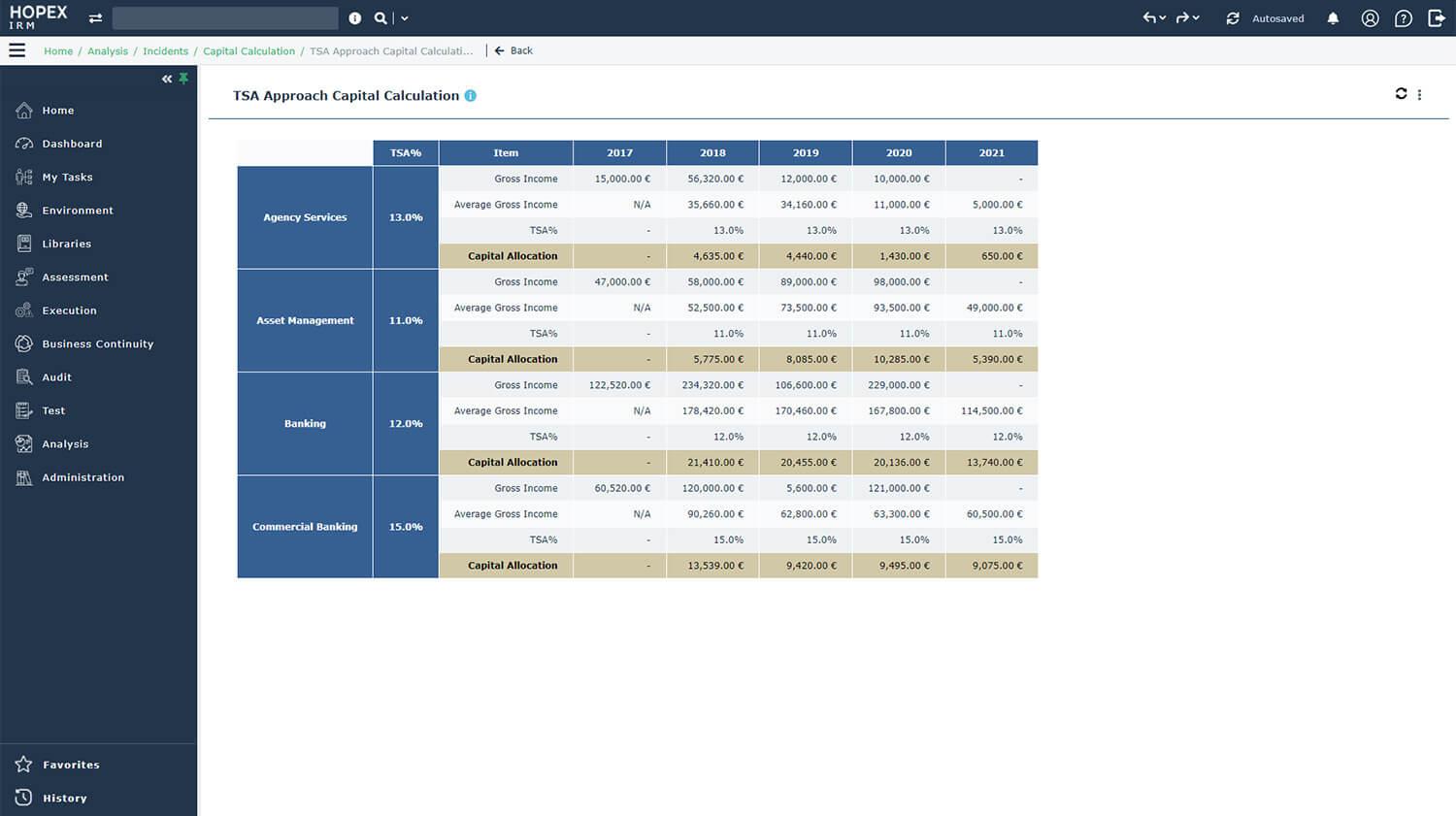Click the 13.0% TSA cell for Agency Services
This screenshot has height=816, width=1456.
(x=406, y=217)
